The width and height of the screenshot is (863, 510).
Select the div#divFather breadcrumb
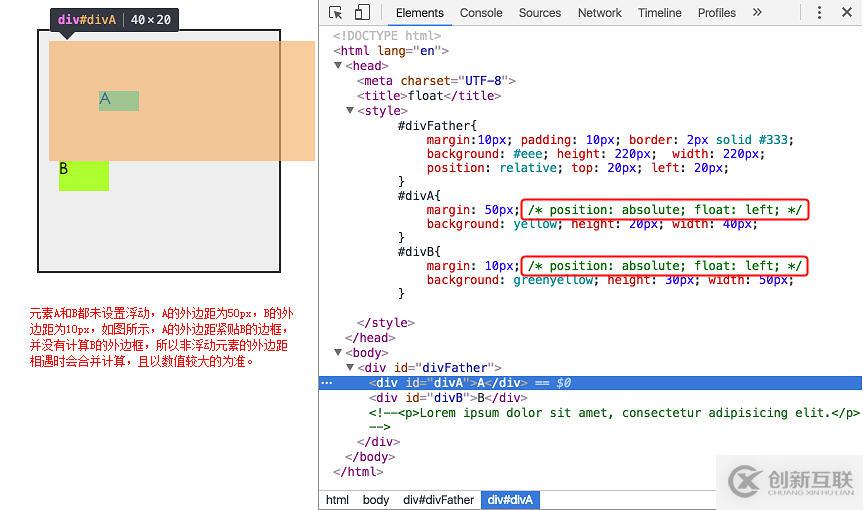click(x=438, y=500)
